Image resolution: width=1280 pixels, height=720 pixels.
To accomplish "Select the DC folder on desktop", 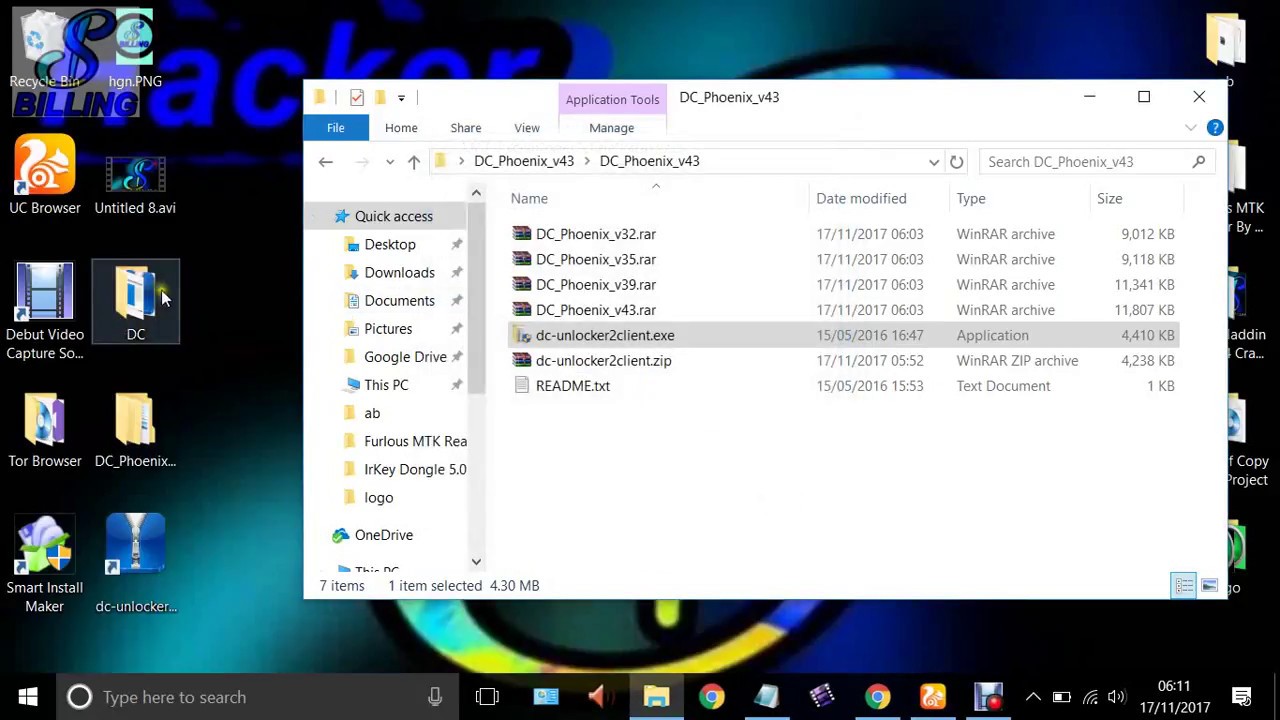I will [135, 302].
